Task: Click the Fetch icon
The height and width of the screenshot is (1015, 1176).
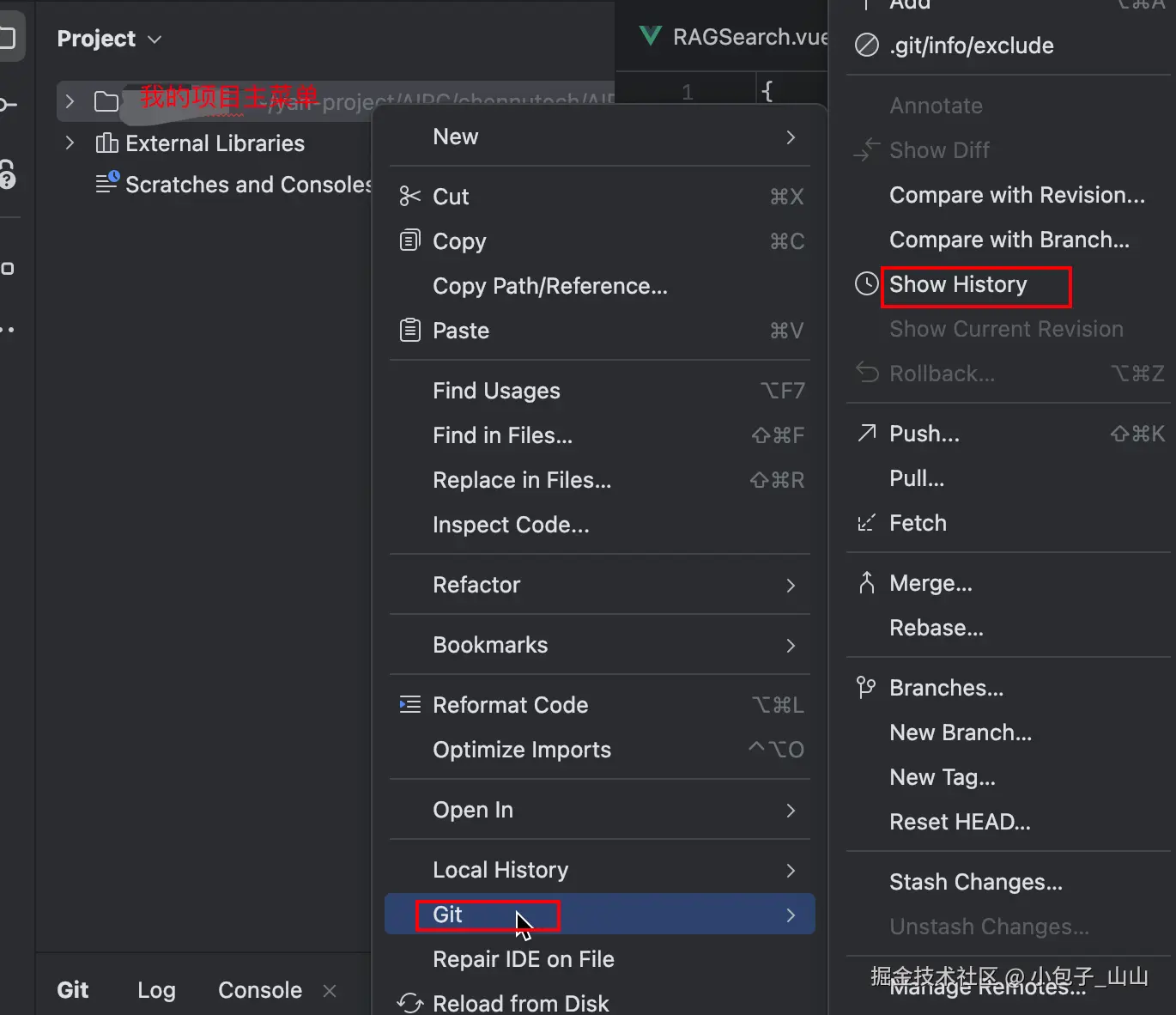Action: (867, 523)
